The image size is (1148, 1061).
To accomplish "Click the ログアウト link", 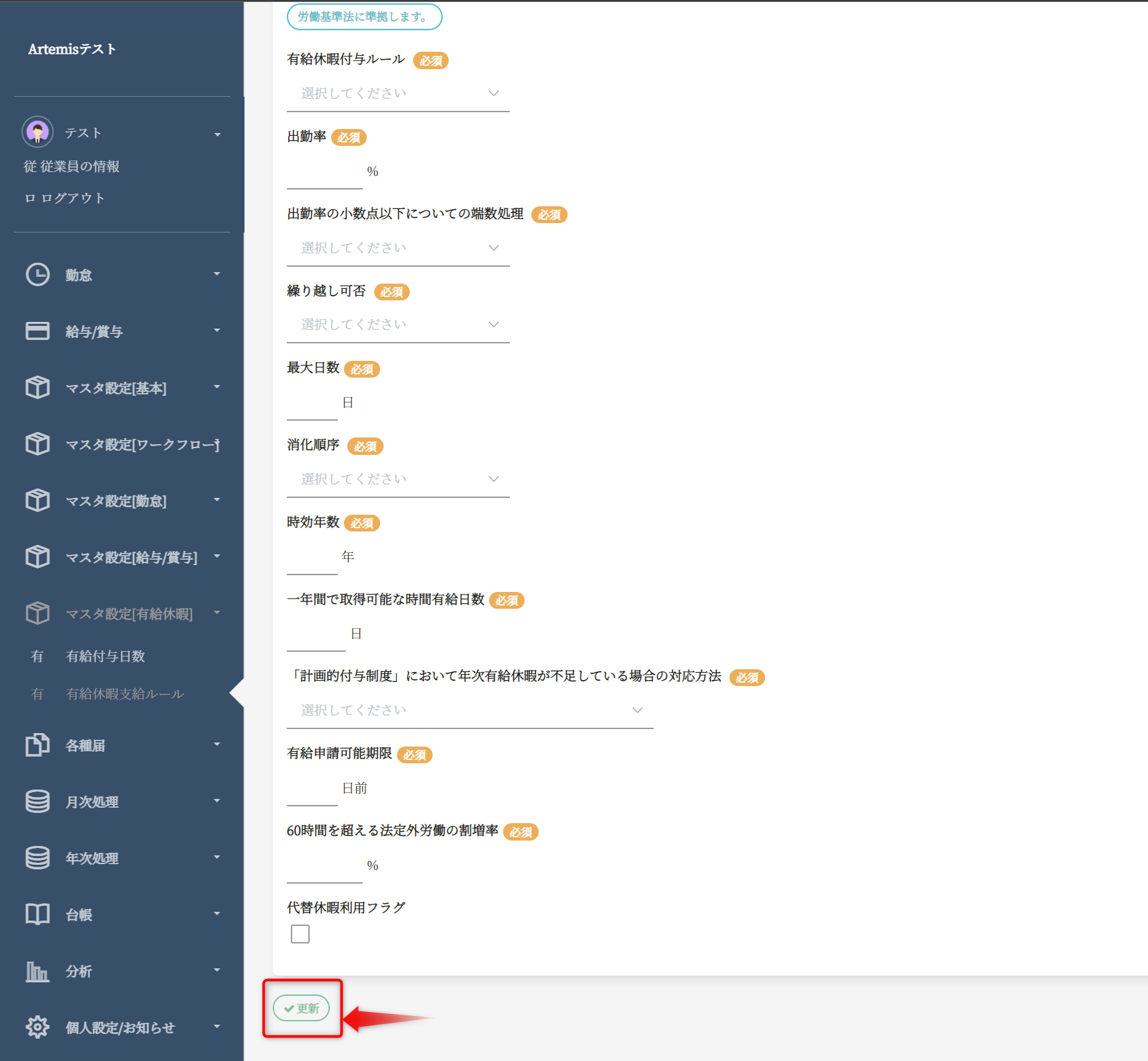I will point(73,198).
